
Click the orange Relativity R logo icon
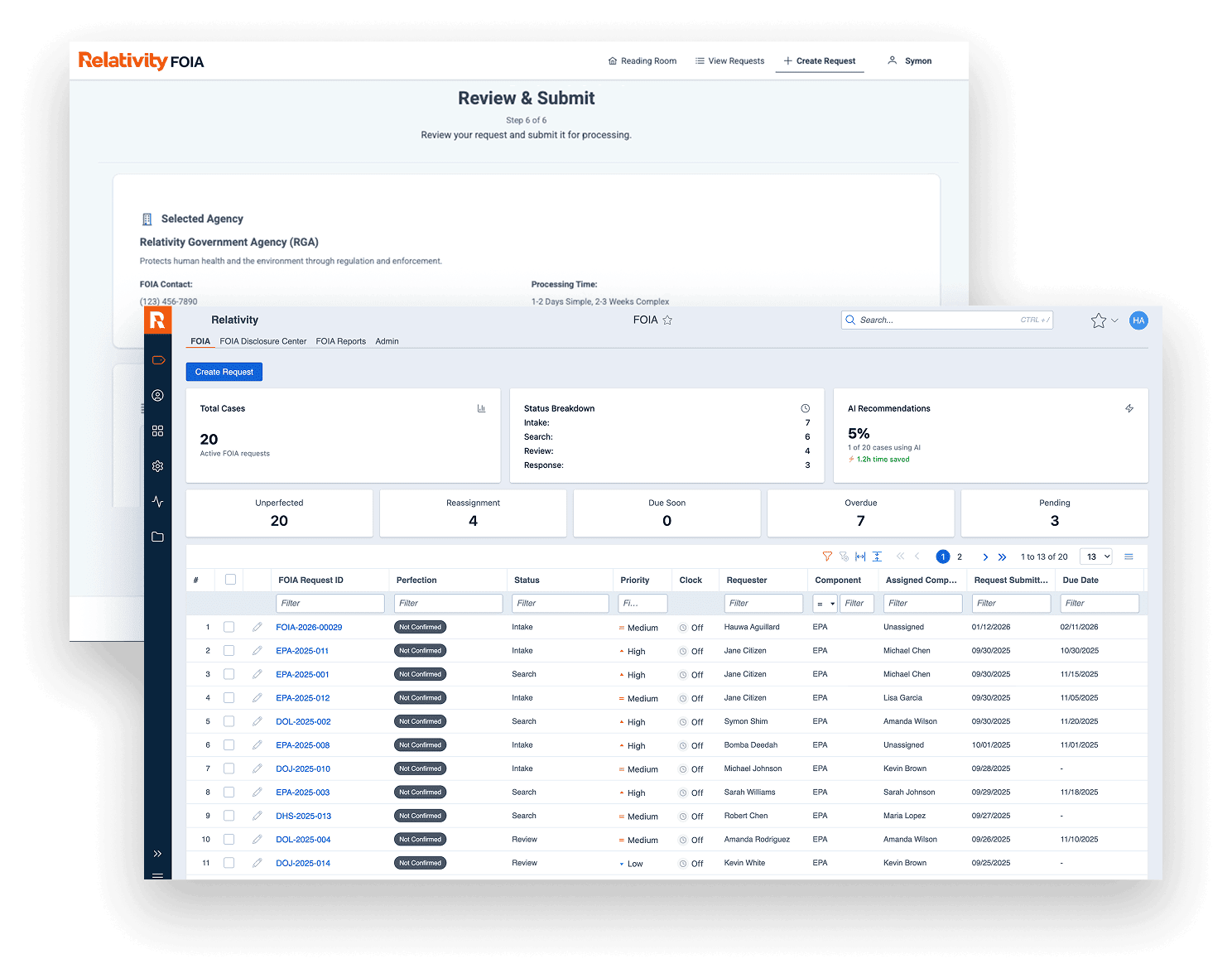tap(157, 320)
